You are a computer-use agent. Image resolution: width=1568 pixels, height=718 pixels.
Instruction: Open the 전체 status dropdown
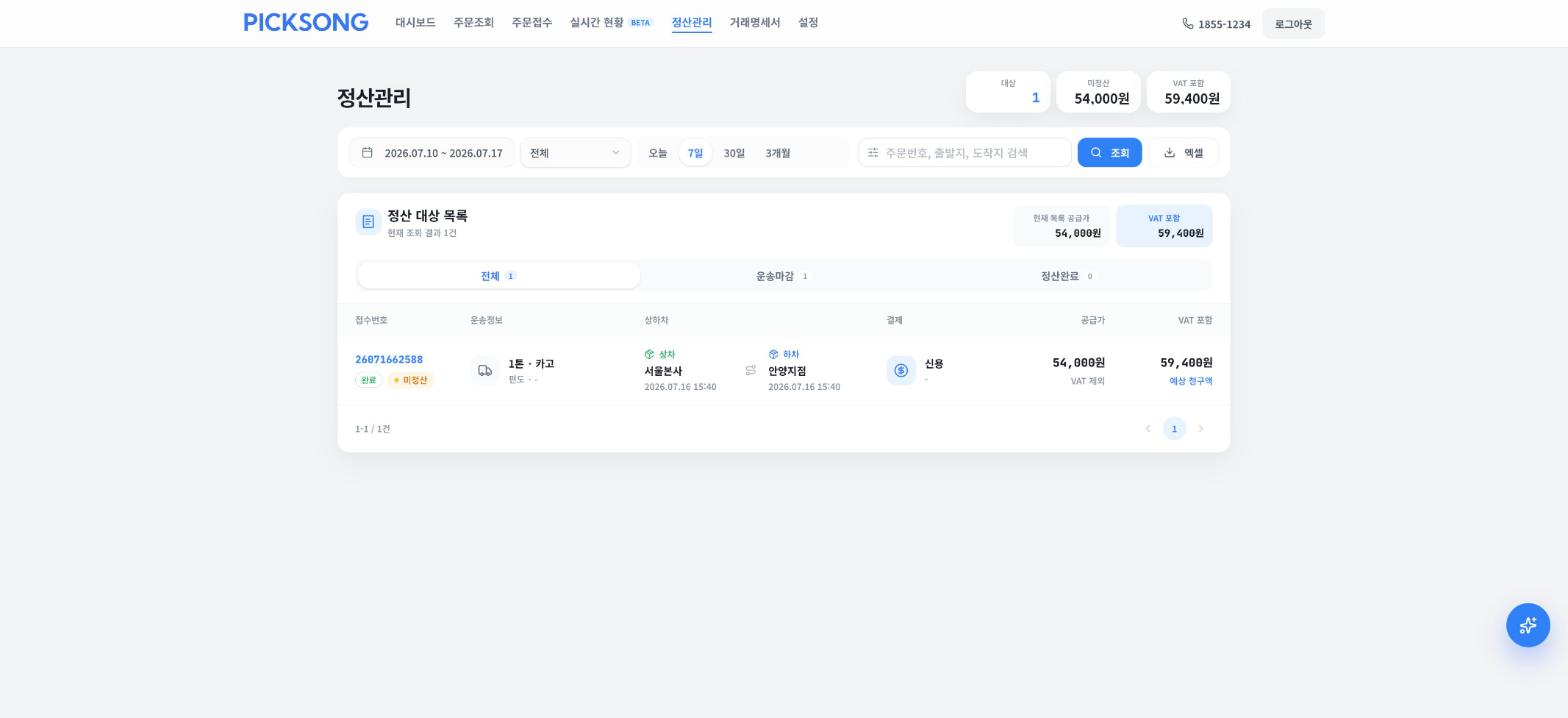(x=575, y=153)
